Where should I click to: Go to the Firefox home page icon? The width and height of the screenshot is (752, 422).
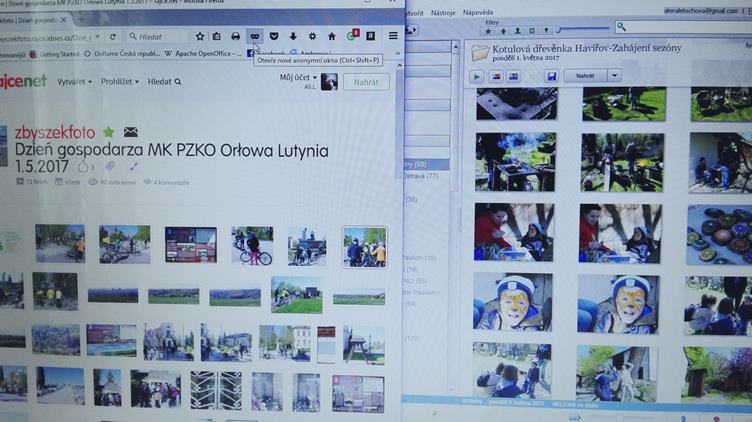click(331, 36)
